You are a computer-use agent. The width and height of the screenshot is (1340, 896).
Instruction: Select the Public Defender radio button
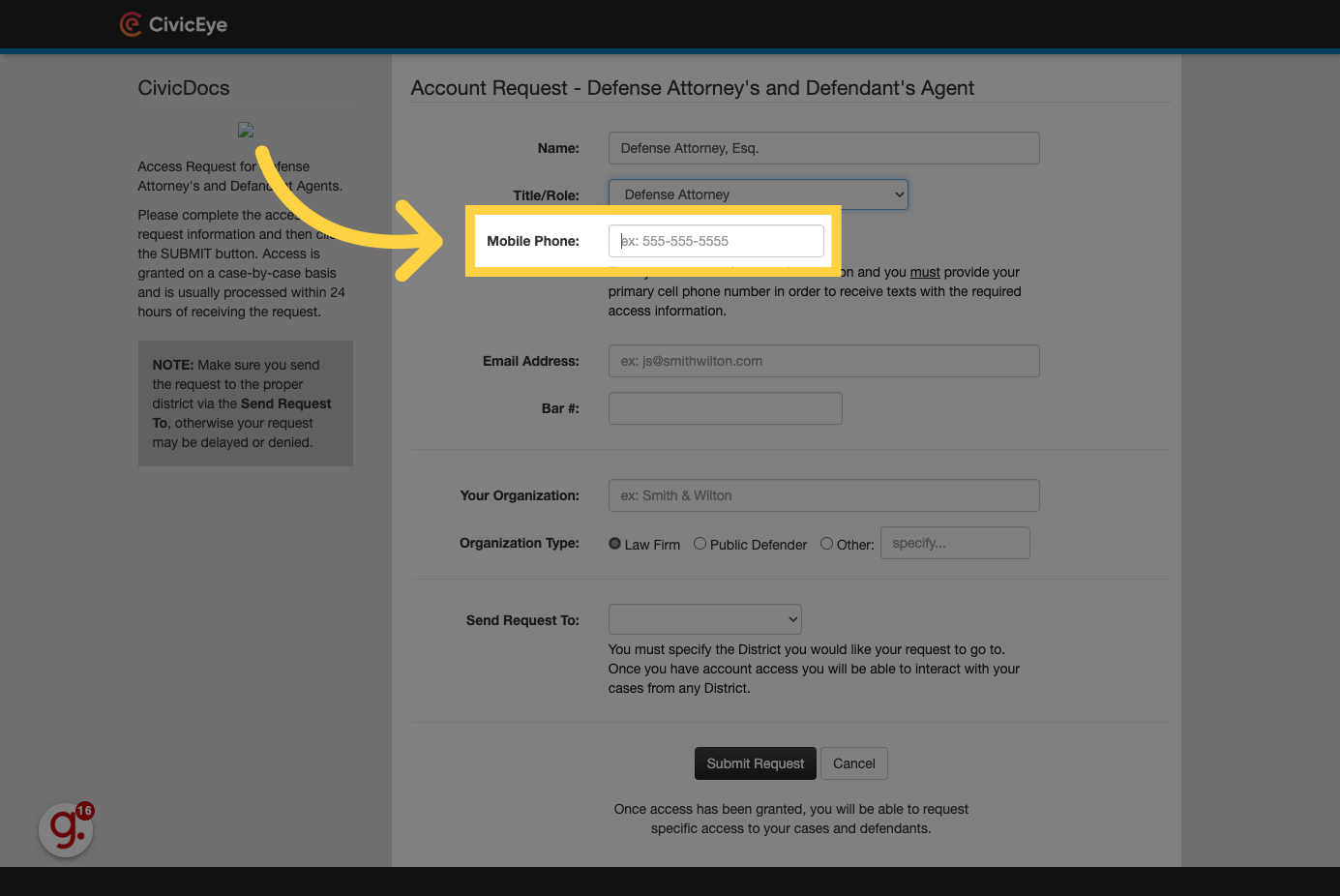pyautogui.click(x=700, y=544)
